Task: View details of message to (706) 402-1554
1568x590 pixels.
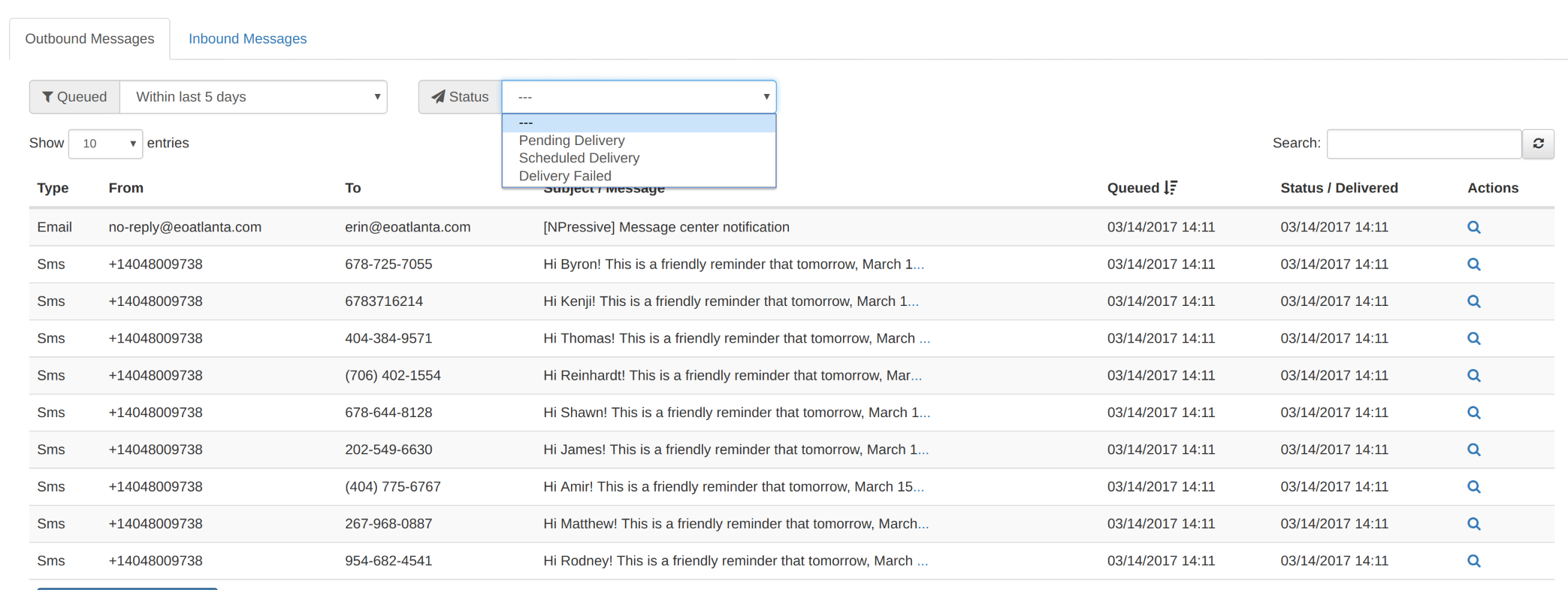Action: [x=1473, y=376]
